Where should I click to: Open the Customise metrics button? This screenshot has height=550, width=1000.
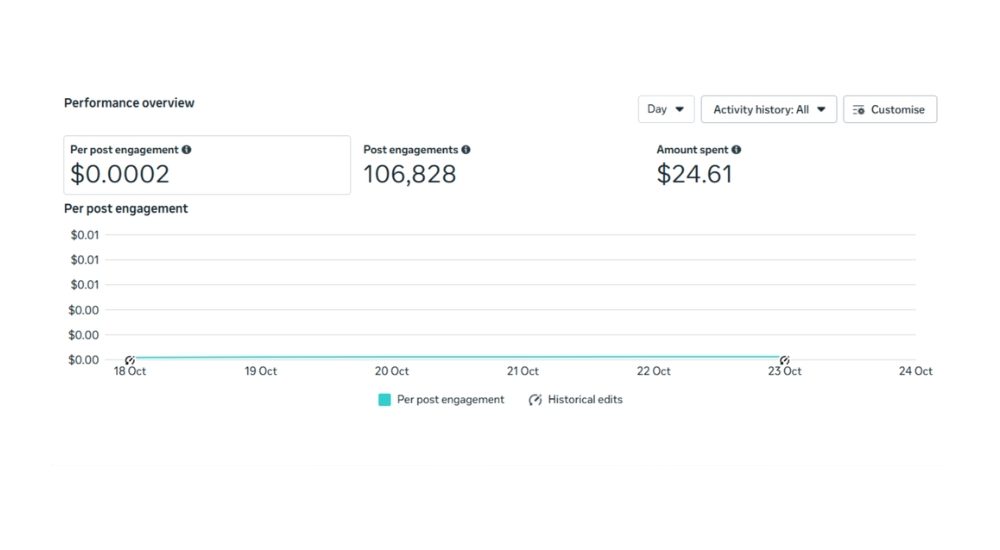click(x=890, y=110)
